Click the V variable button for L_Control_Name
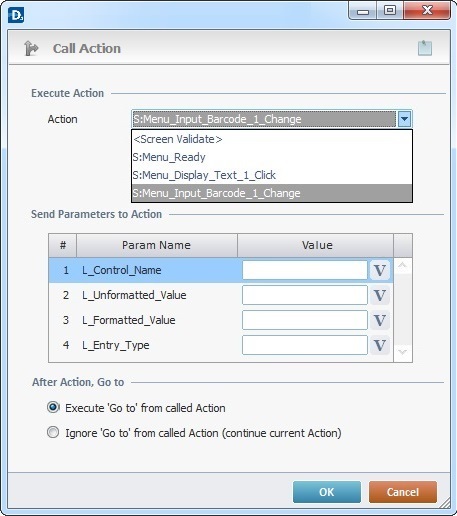This screenshot has height=516, width=457. point(380,270)
